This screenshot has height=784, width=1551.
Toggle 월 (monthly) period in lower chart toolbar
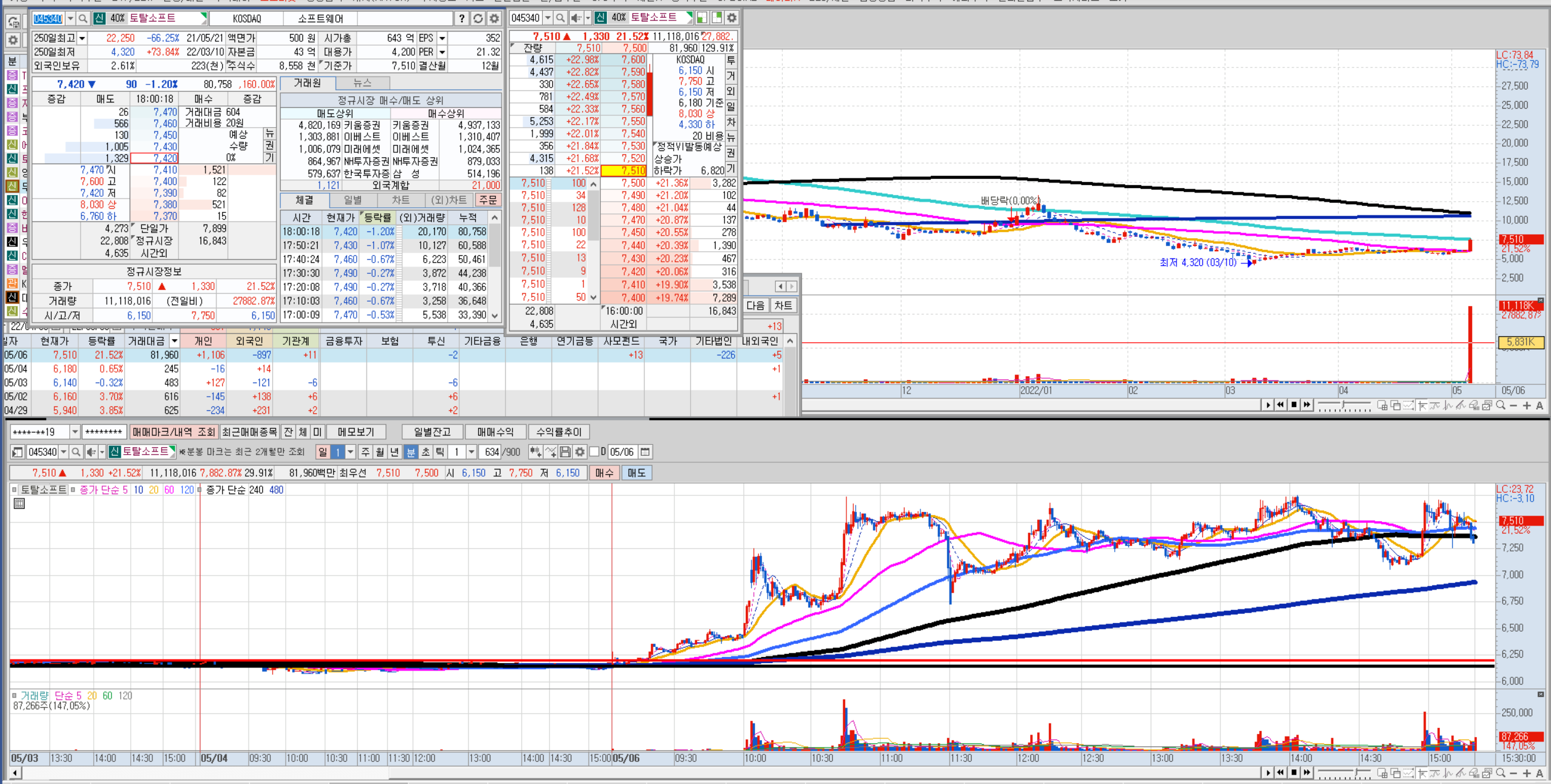[x=380, y=452]
